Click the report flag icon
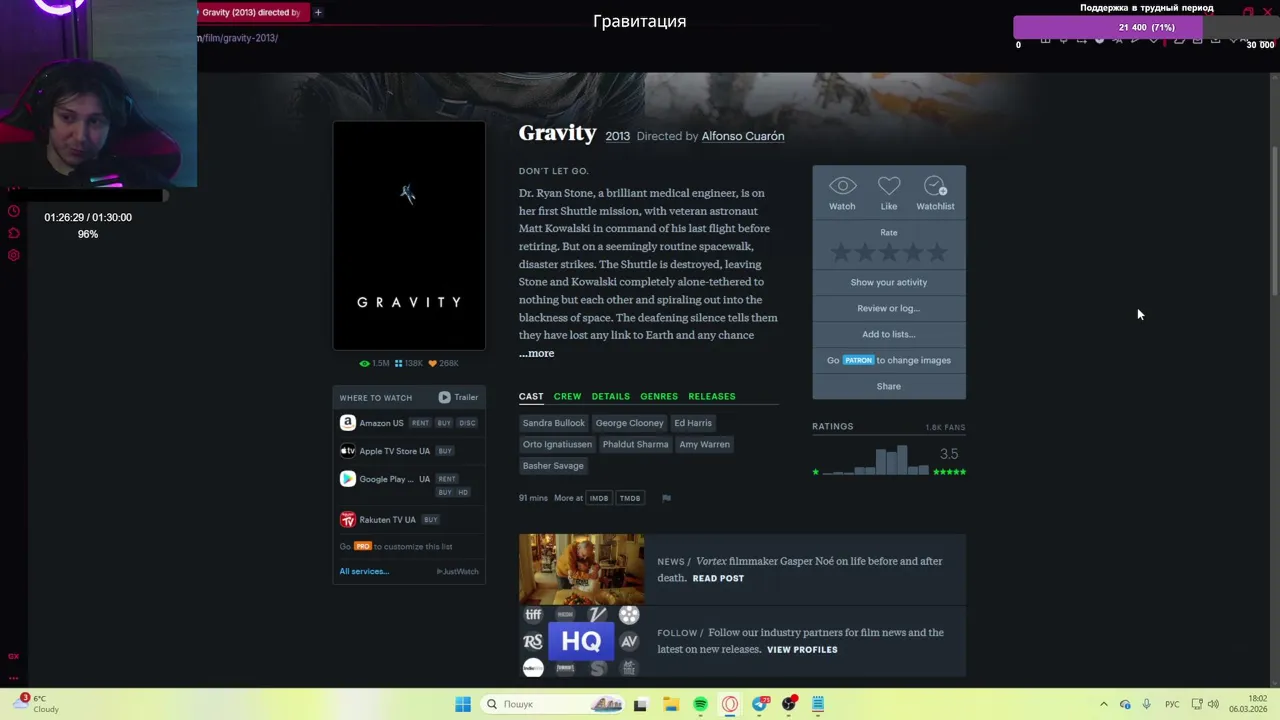This screenshot has width=1280, height=720. coord(666,498)
